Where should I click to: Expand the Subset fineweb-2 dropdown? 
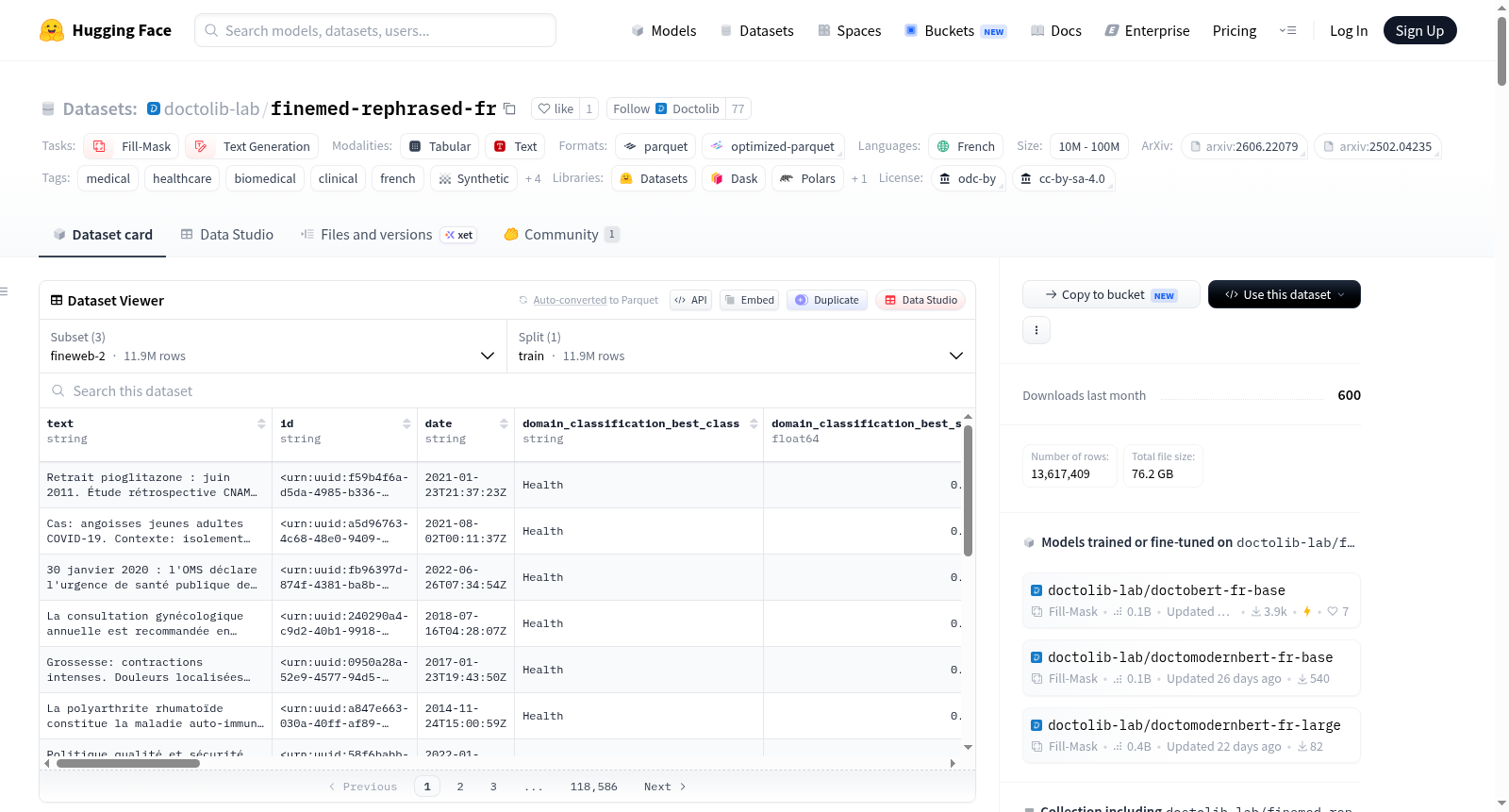(273, 346)
